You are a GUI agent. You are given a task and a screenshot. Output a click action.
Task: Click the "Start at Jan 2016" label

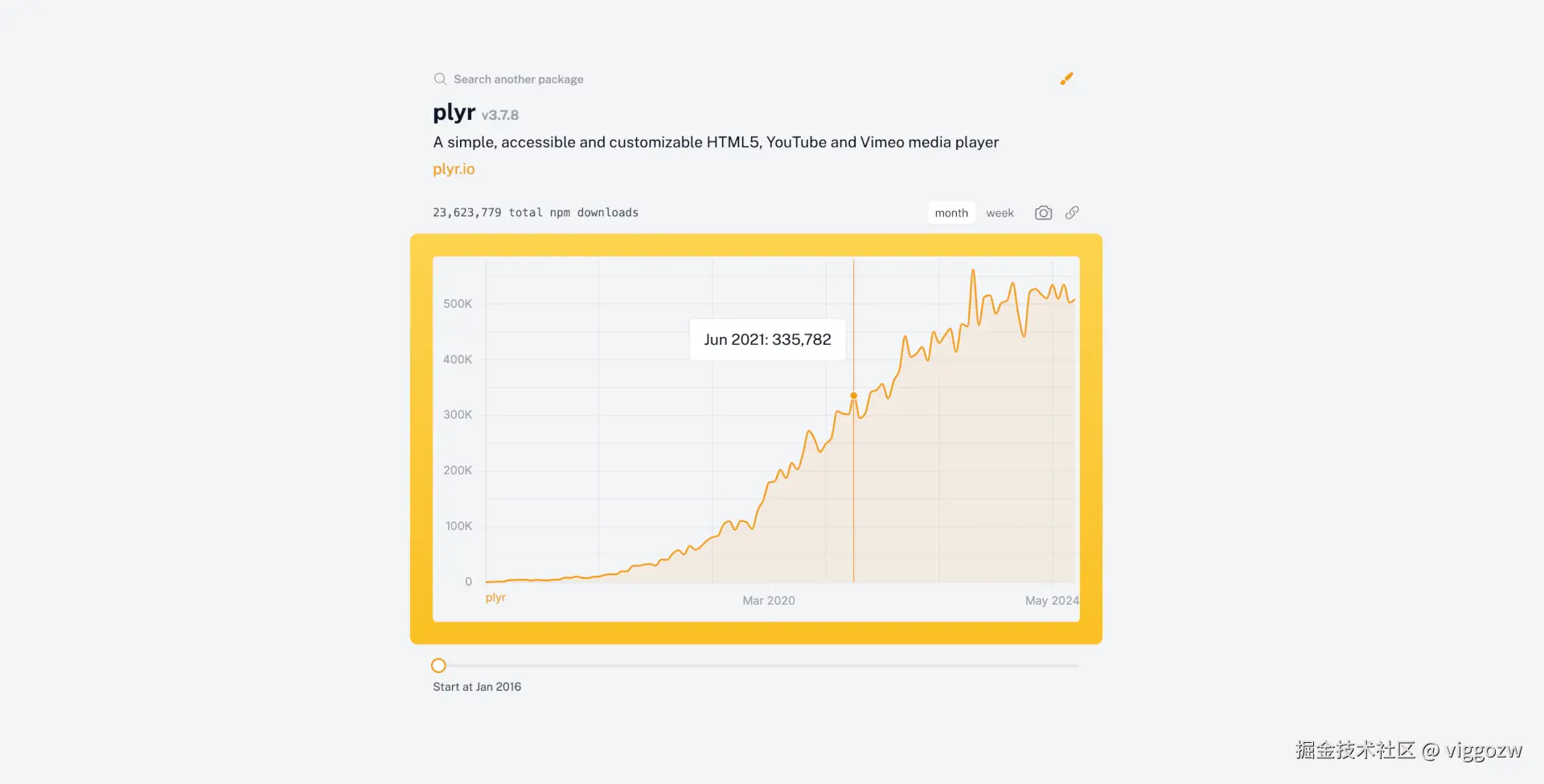(477, 687)
